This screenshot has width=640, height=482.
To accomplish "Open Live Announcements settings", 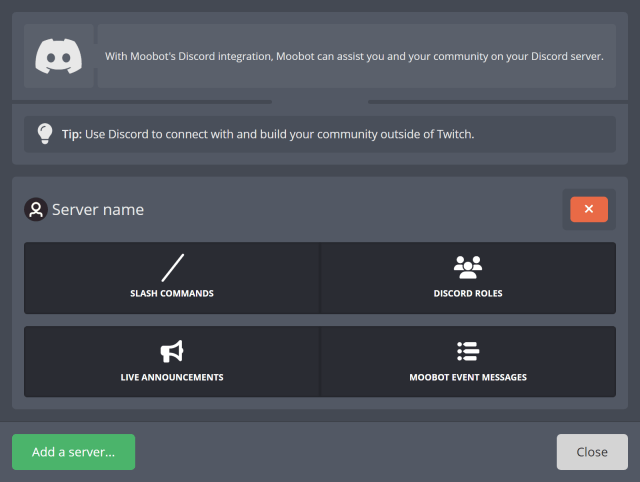I will [x=172, y=362].
